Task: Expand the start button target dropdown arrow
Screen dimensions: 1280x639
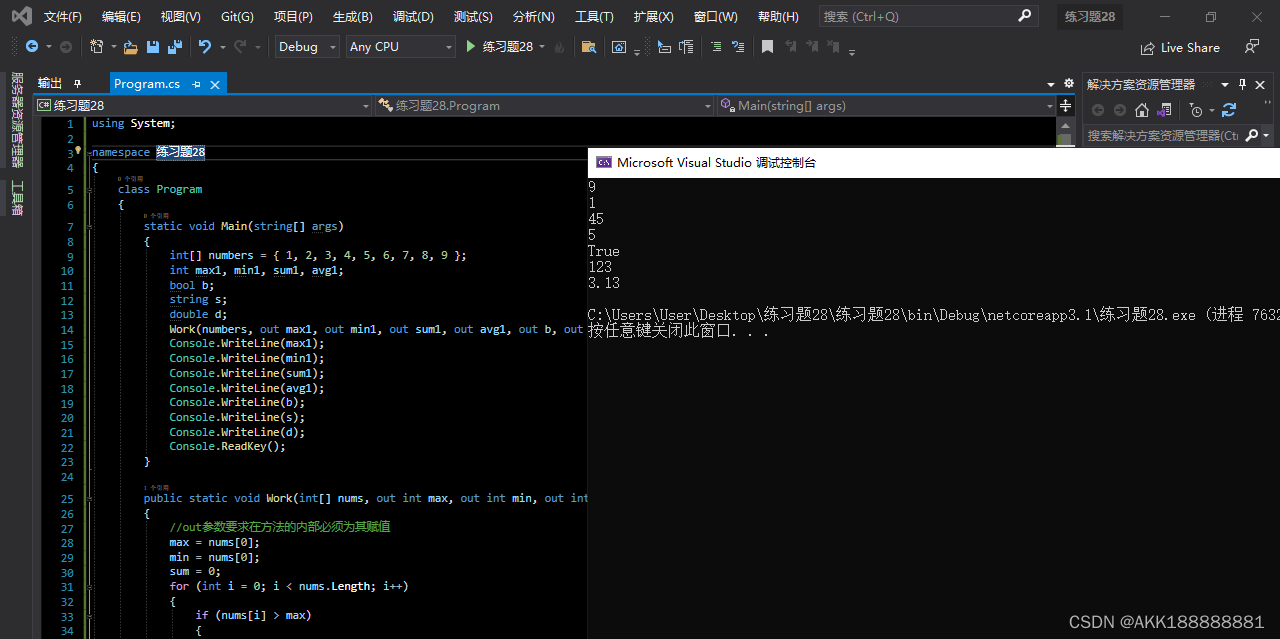Action: 542,47
